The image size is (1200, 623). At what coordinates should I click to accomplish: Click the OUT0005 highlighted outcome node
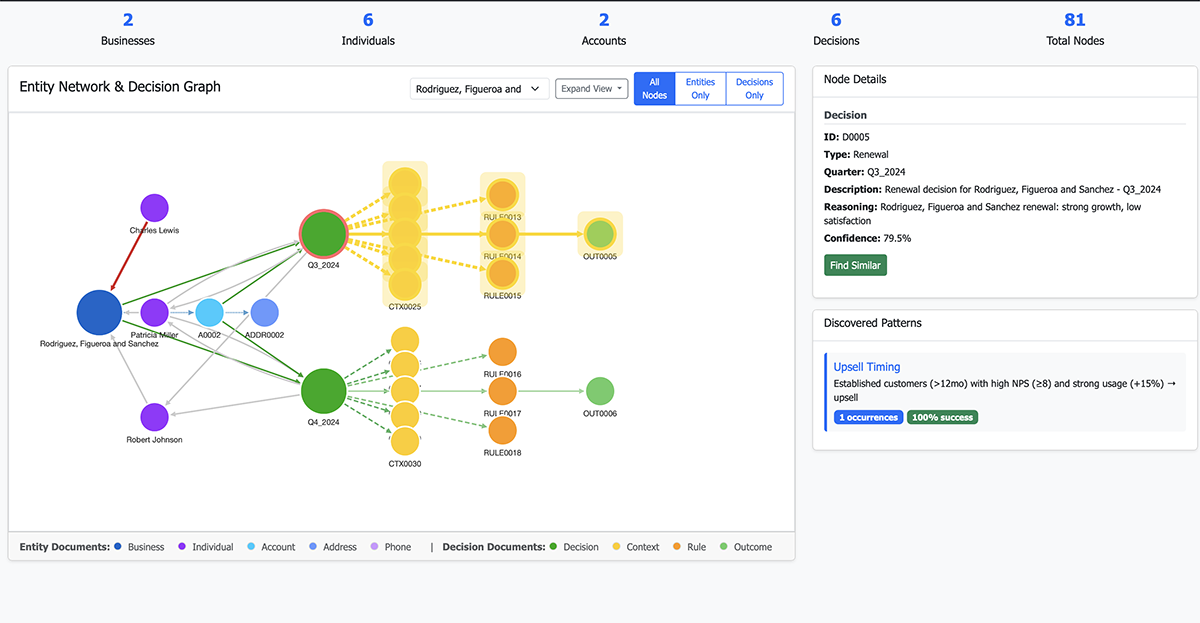(599, 234)
